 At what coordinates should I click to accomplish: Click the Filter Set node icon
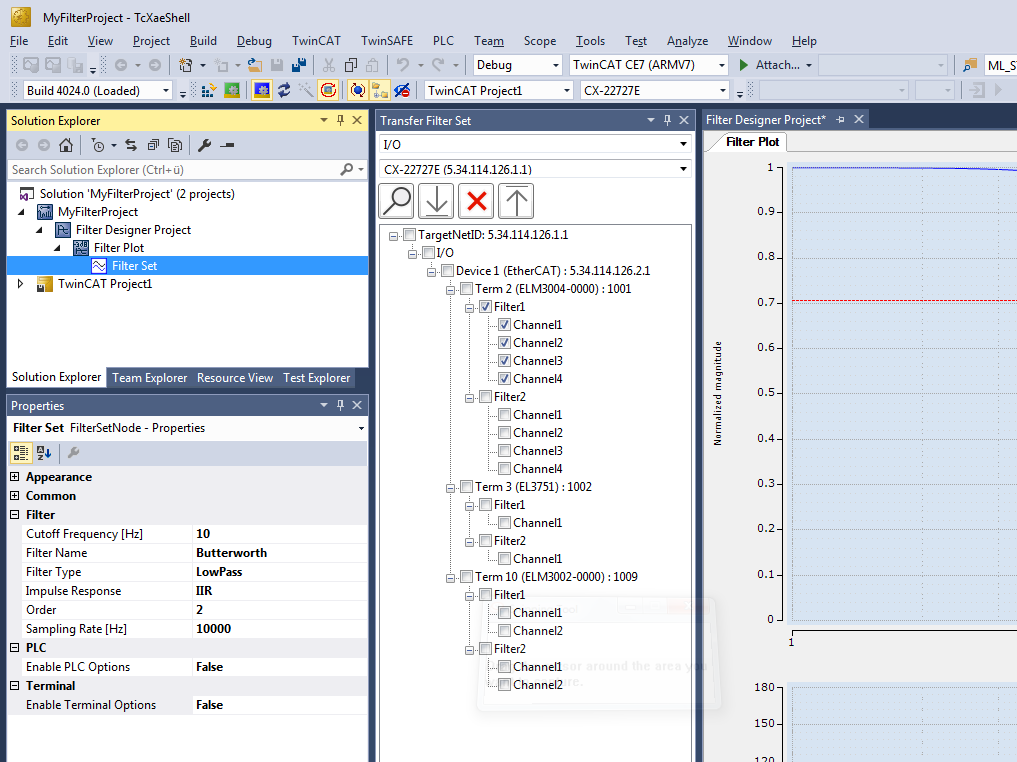[x=99, y=266]
